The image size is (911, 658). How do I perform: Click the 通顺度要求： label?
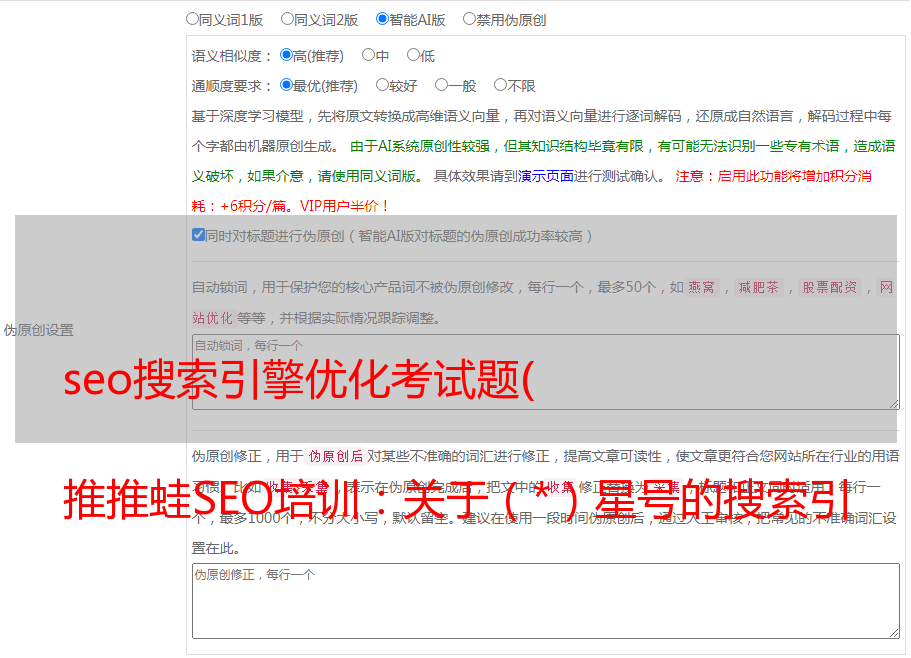(232, 86)
